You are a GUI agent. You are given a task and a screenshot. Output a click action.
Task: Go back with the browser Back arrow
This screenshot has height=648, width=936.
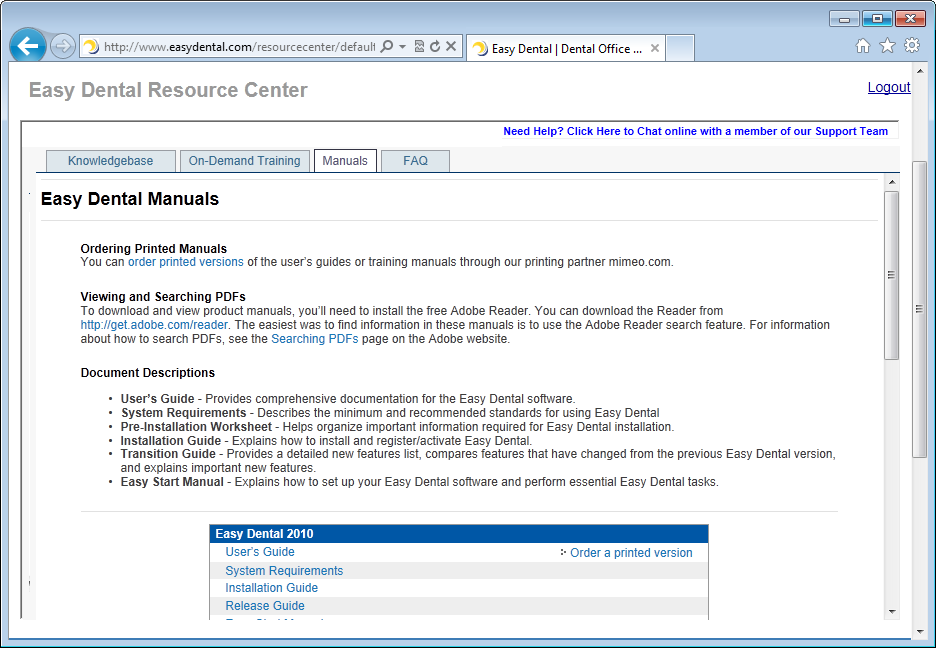[28, 46]
